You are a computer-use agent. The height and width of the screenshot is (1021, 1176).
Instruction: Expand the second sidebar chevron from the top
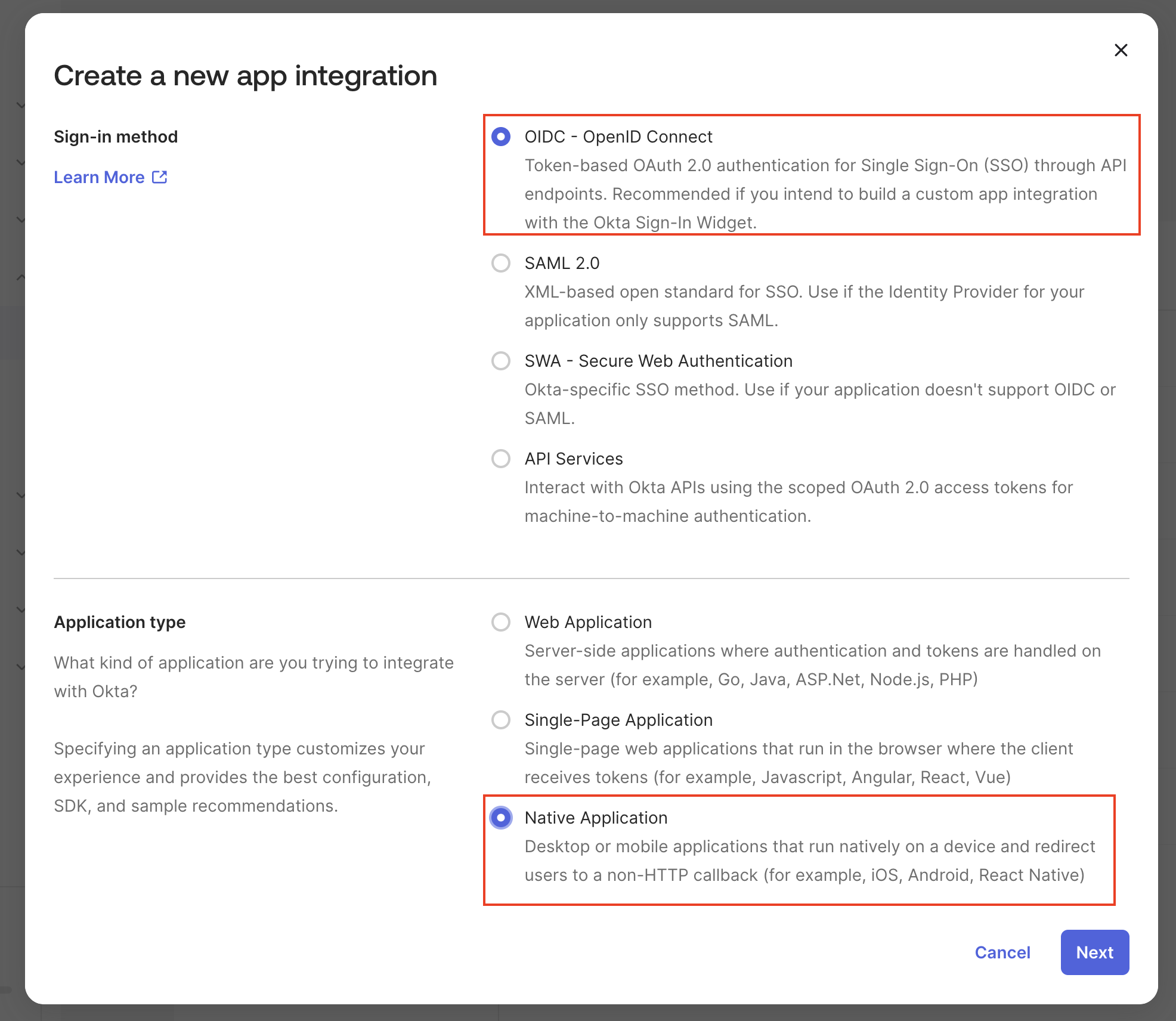coord(21,162)
